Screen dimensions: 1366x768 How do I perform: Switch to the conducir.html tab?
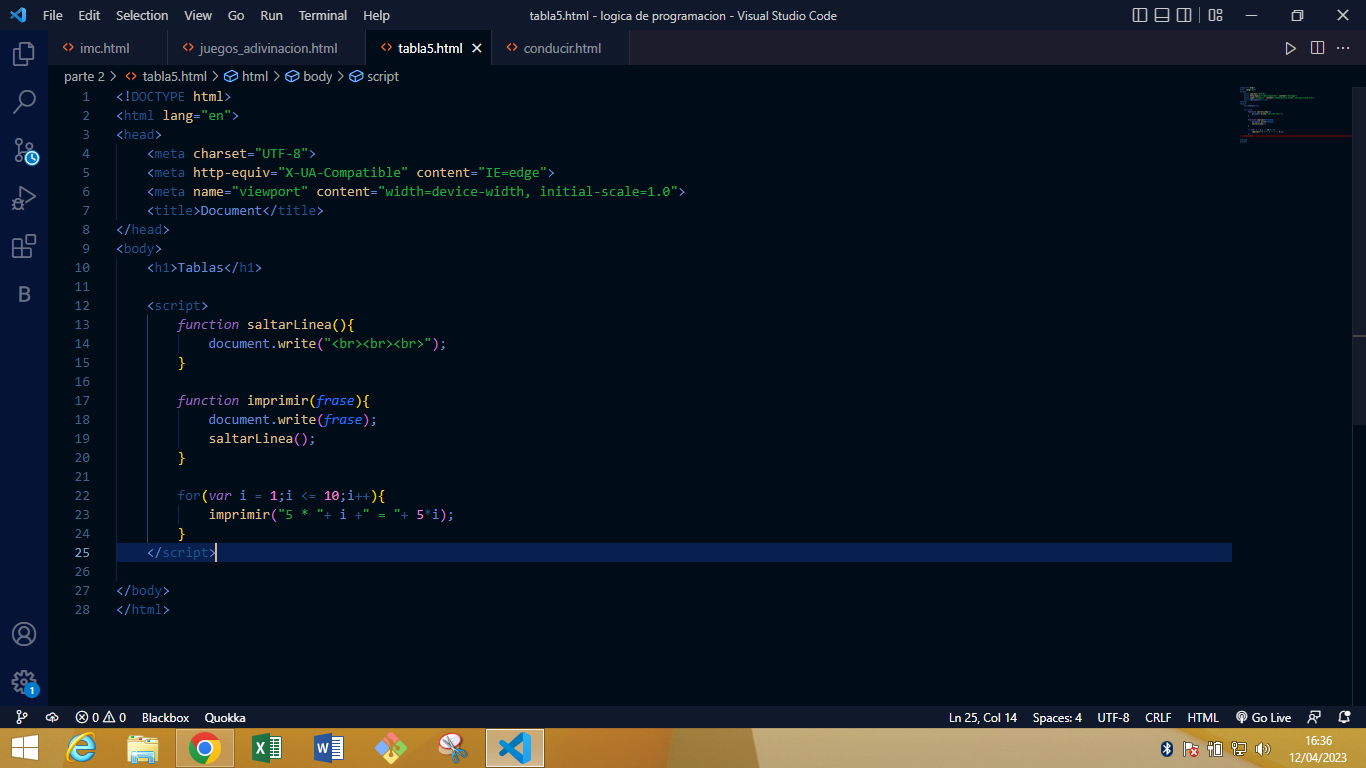(x=562, y=48)
